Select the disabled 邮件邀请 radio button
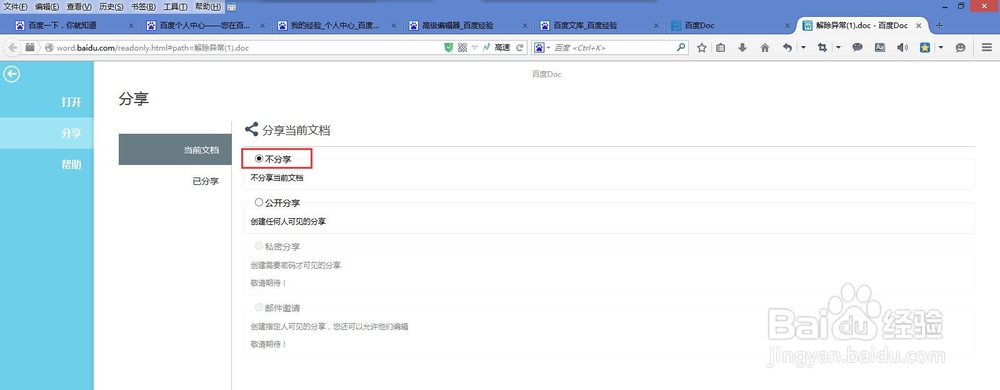 pyautogui.click(x=259, y=307)
